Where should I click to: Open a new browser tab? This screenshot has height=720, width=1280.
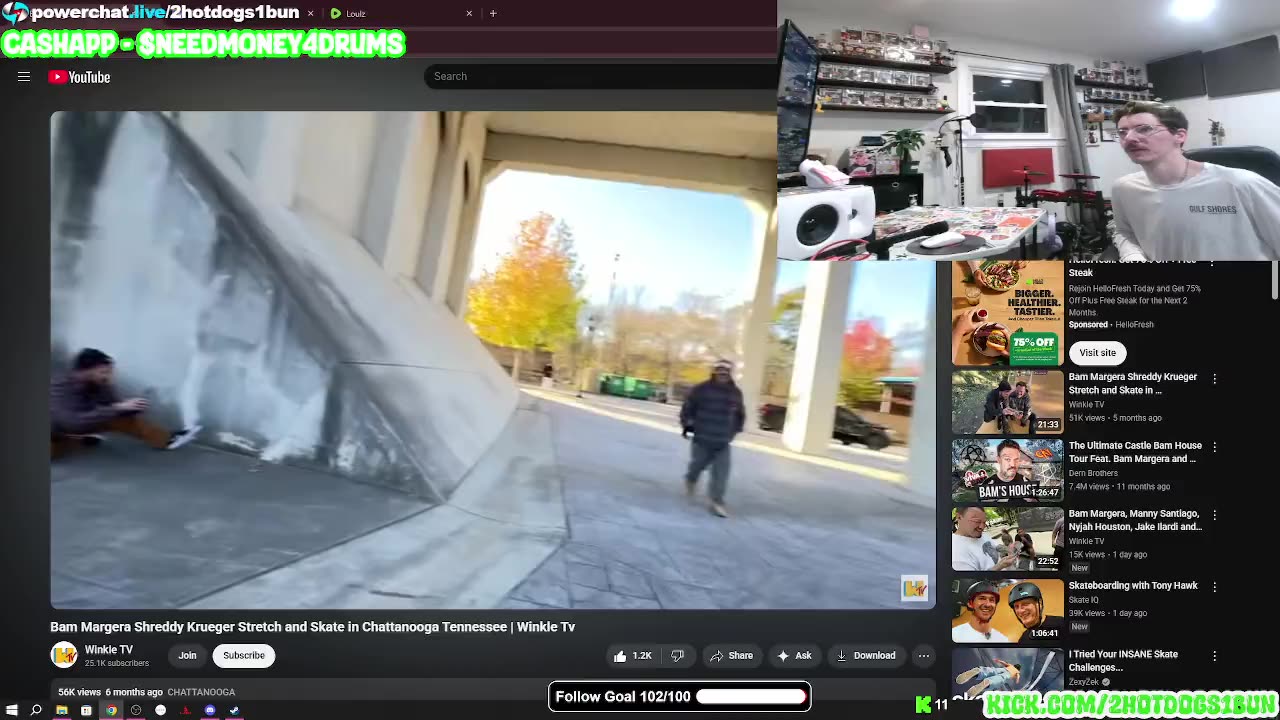493,13
